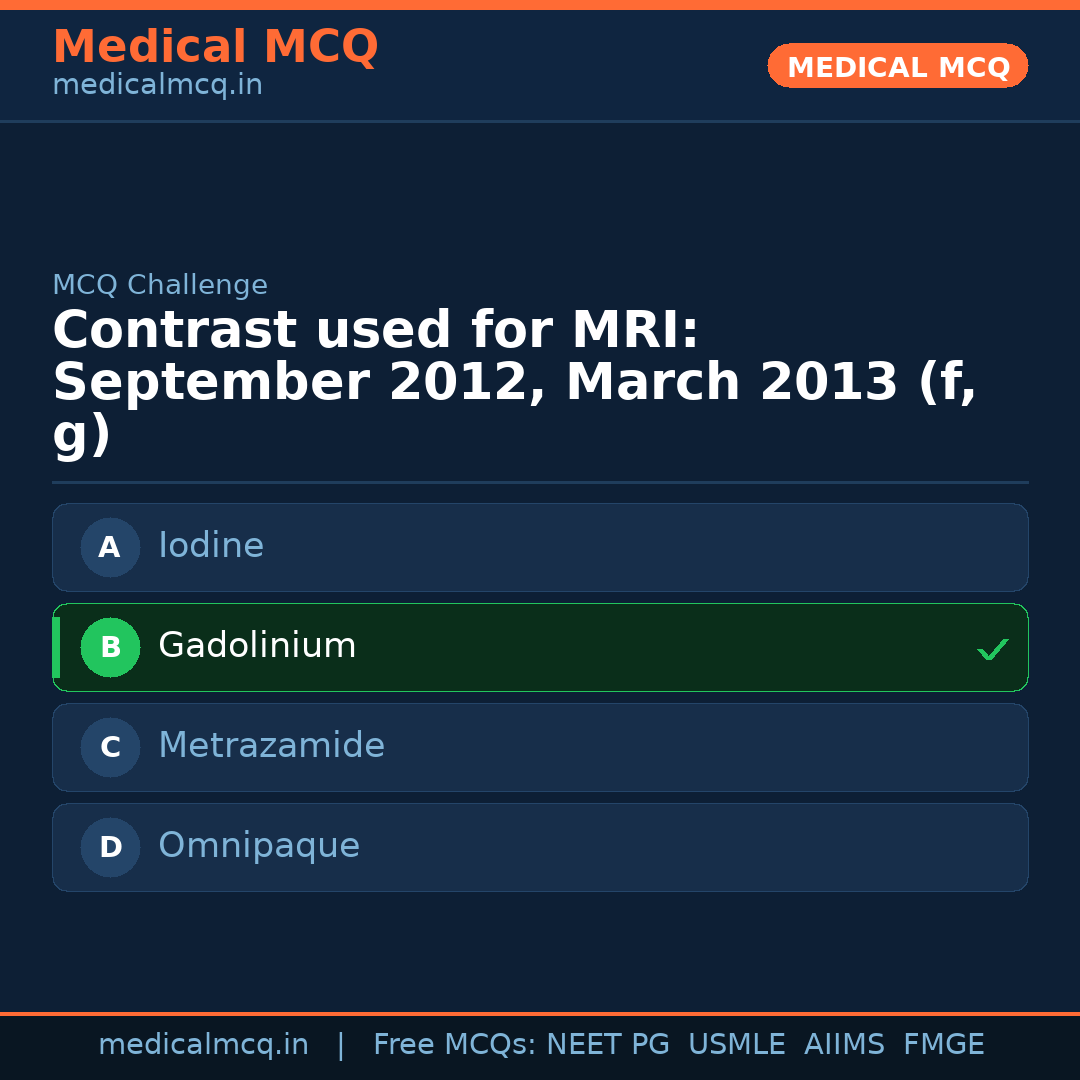Click the circular letter A icon
1080x1080 pixels.
[110, 547]
